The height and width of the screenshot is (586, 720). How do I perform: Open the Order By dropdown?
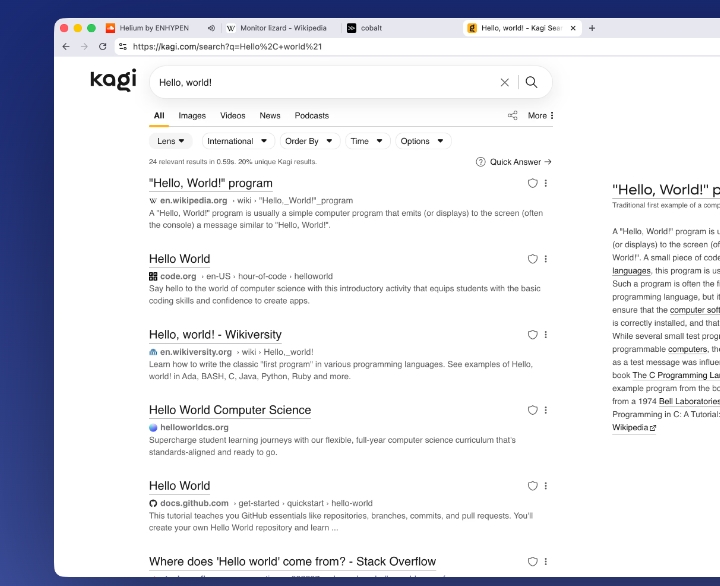309,141
